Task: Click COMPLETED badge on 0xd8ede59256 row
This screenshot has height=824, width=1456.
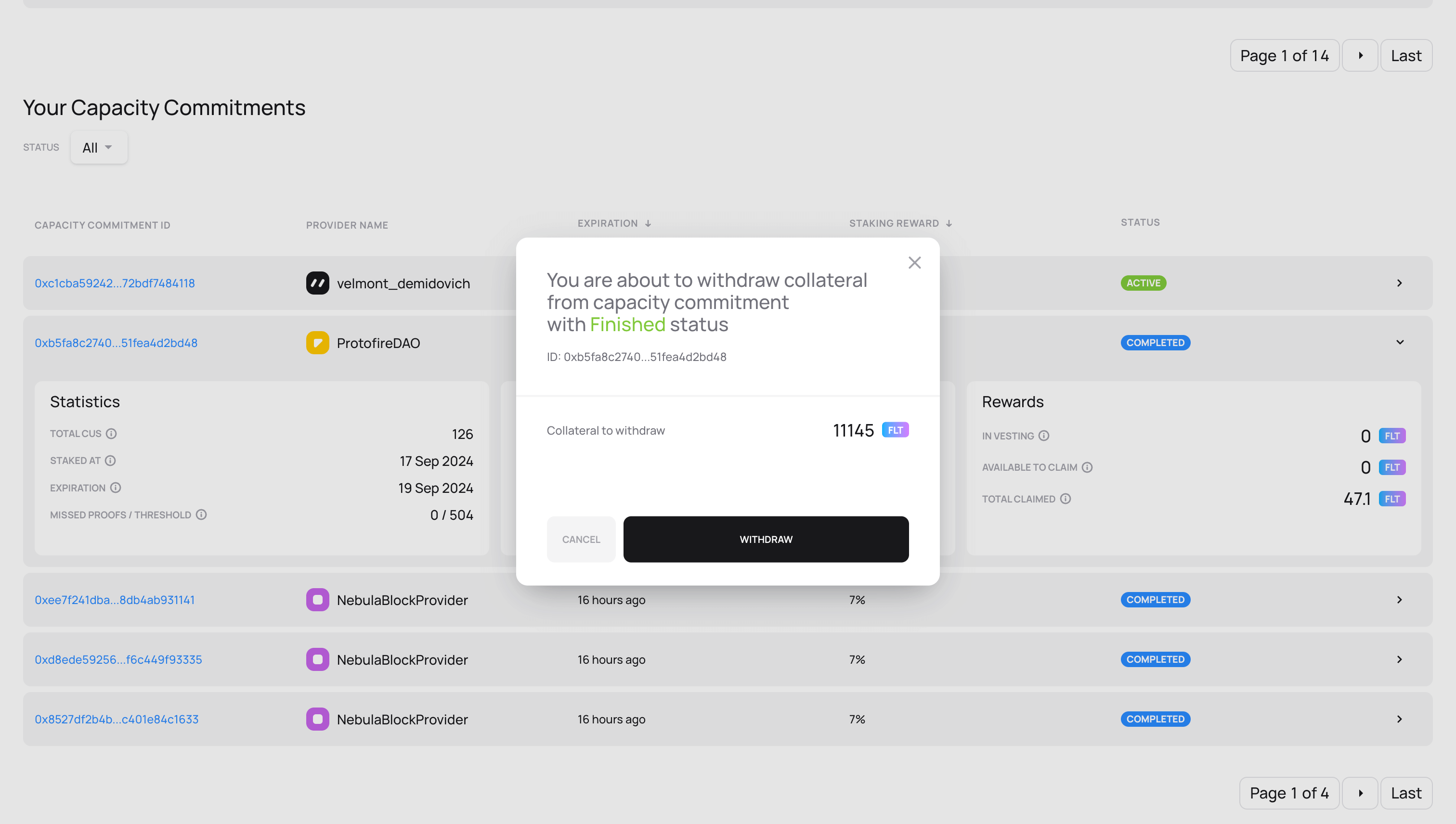Action: (1156, 659)
